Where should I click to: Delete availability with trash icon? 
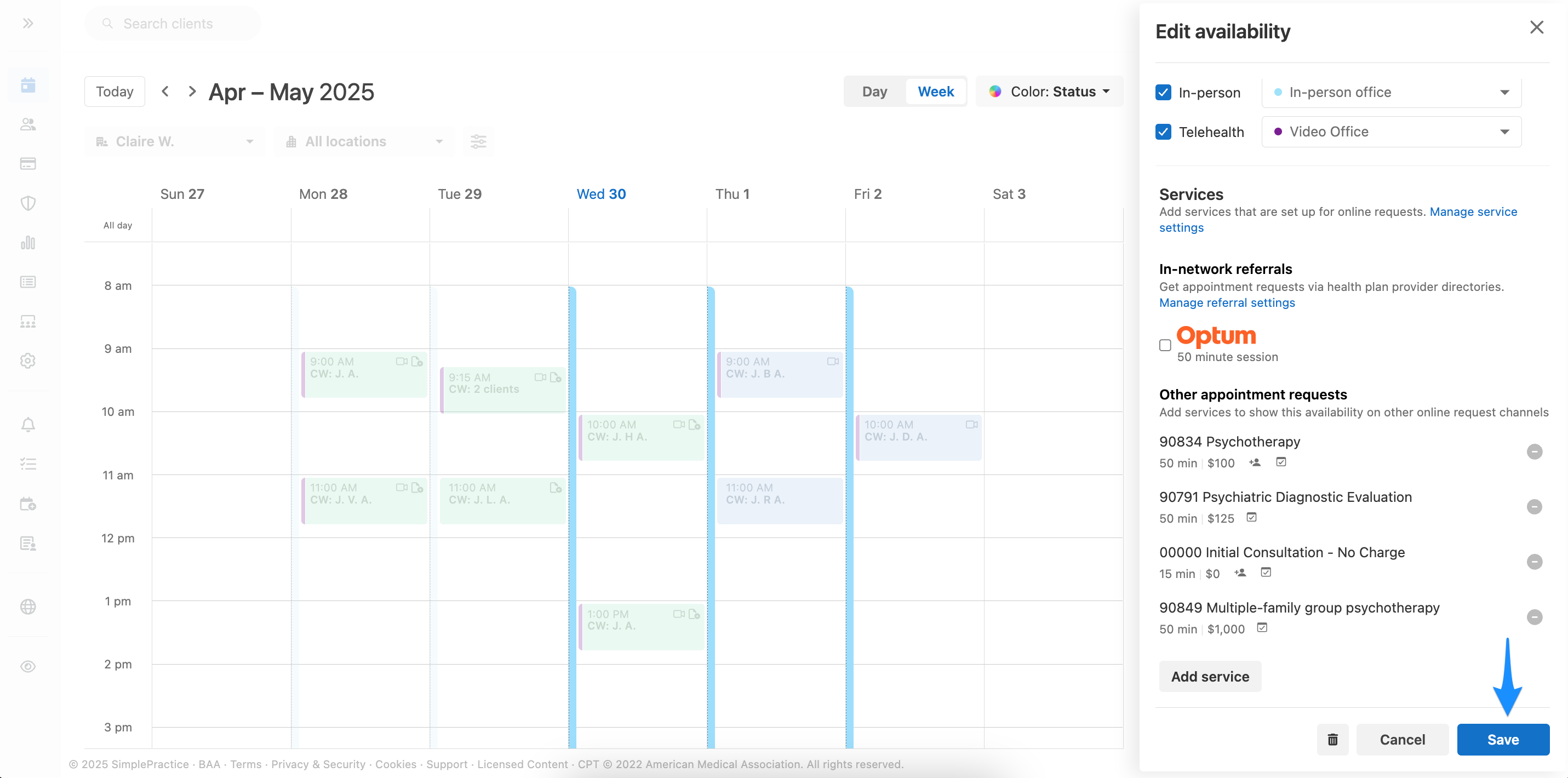coord(1332,740)
